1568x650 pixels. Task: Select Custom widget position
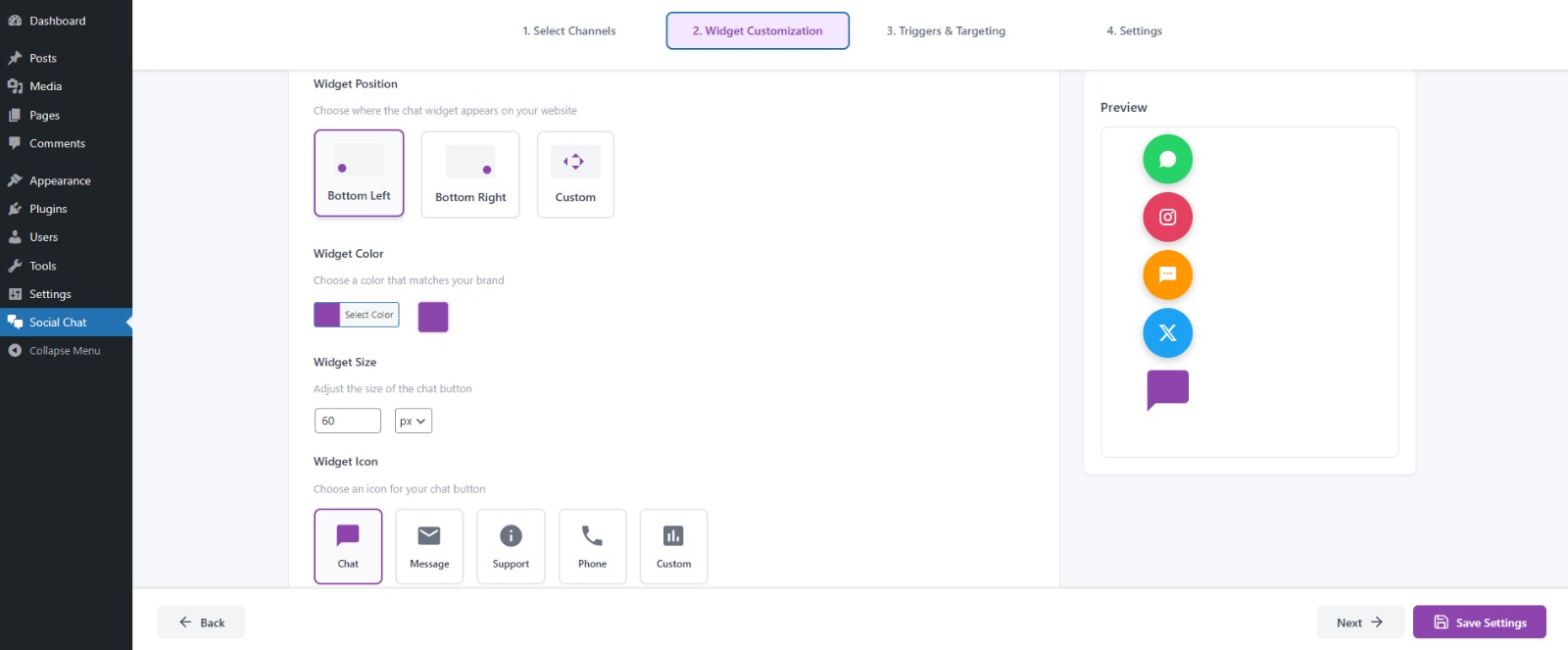[575, 175]
